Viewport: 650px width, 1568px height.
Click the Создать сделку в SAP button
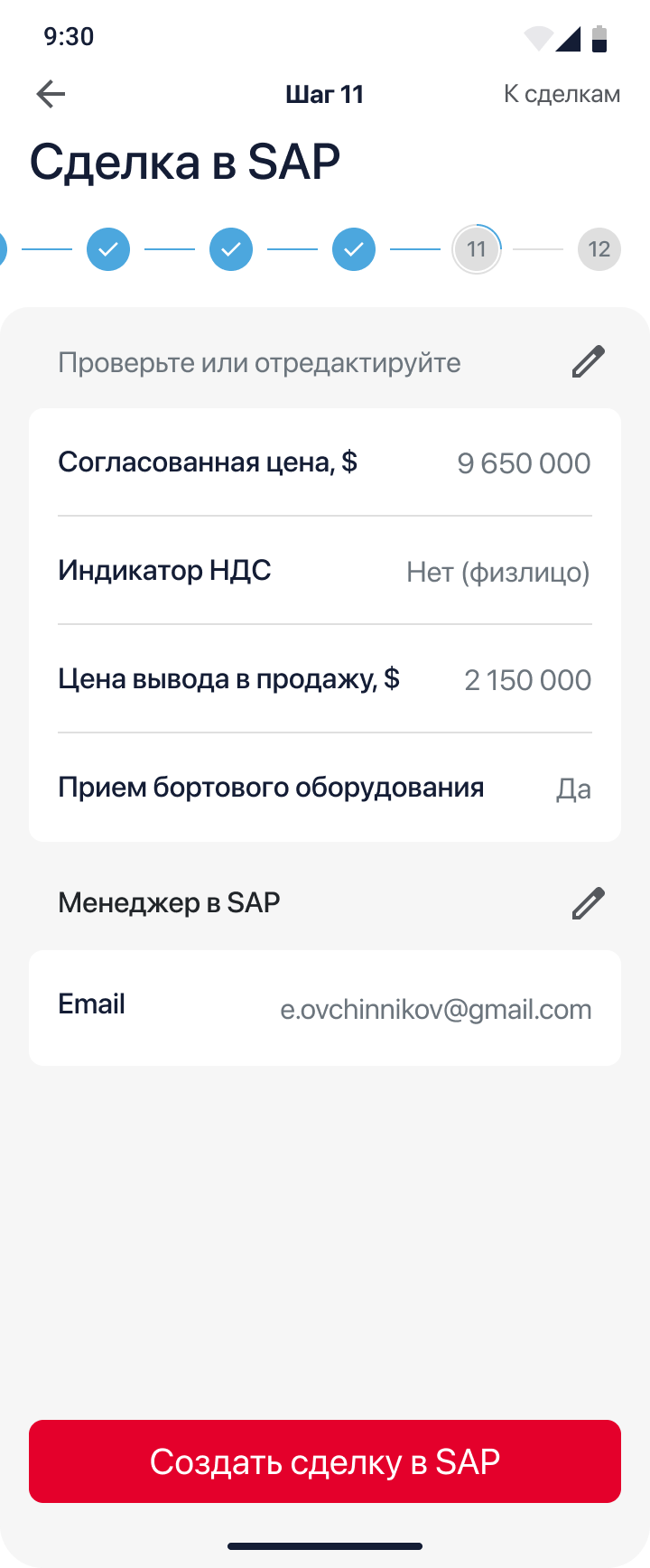click(325, 1461)
